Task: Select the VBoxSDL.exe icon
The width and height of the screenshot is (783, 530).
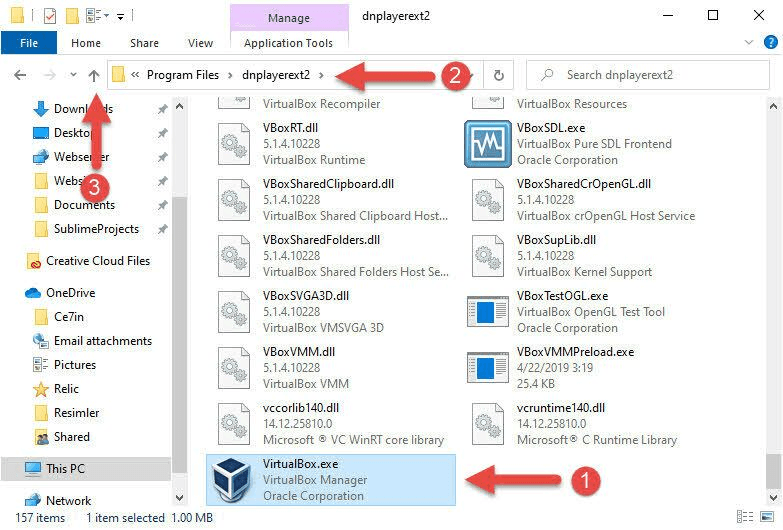Action: click(x=487, y=144)
